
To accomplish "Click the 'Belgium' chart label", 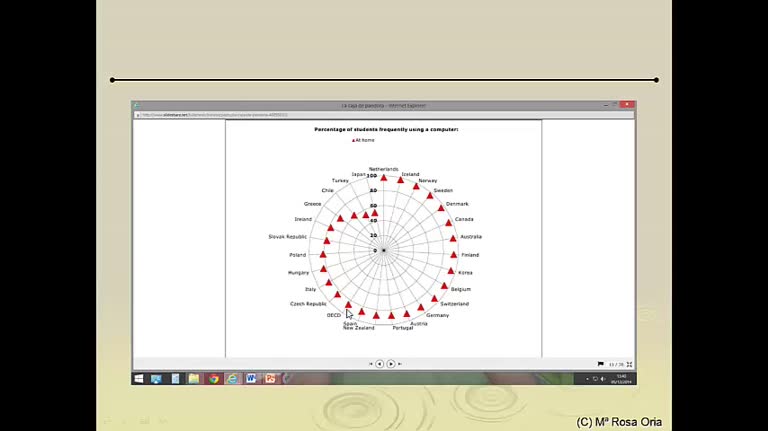I will coord(461,289).
